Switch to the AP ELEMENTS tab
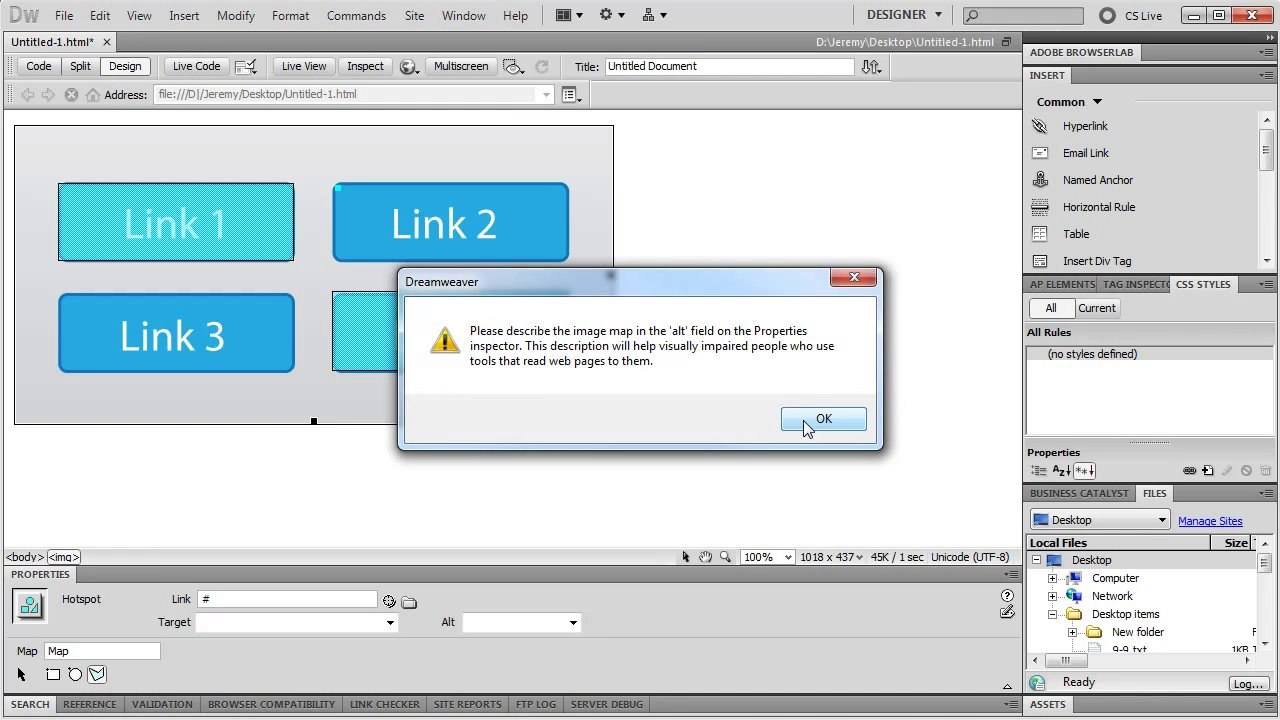The image size is (1280, 720). coord(1062,284)
